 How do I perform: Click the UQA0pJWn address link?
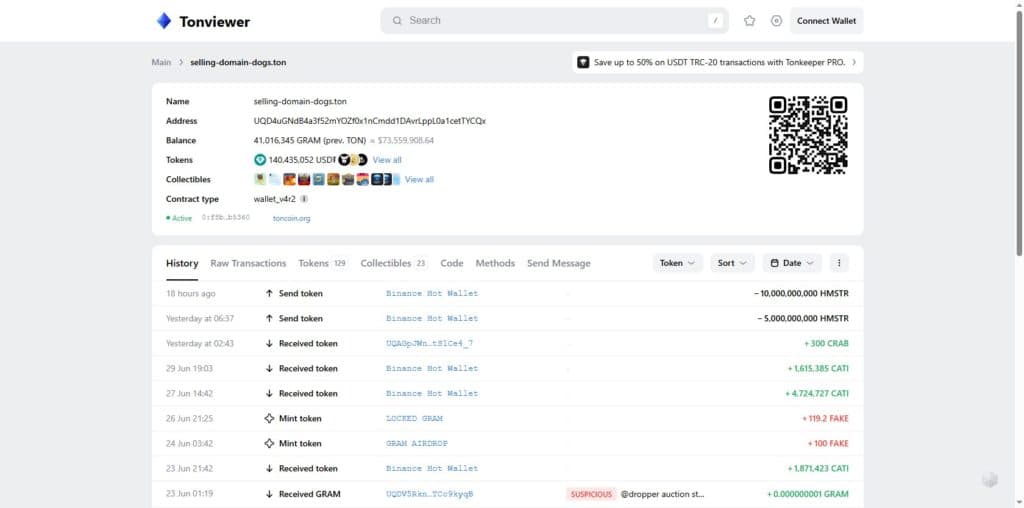click(x=429, y=343)
